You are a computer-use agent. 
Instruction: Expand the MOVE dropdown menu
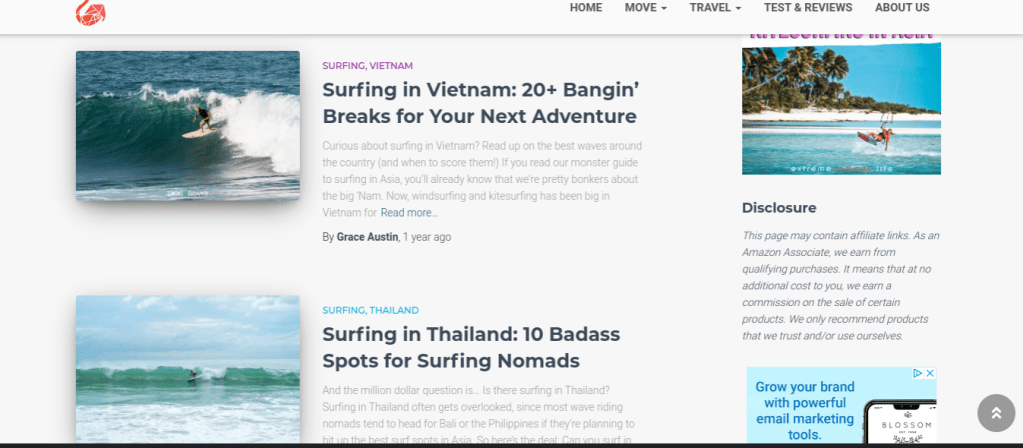click(645, 8)
